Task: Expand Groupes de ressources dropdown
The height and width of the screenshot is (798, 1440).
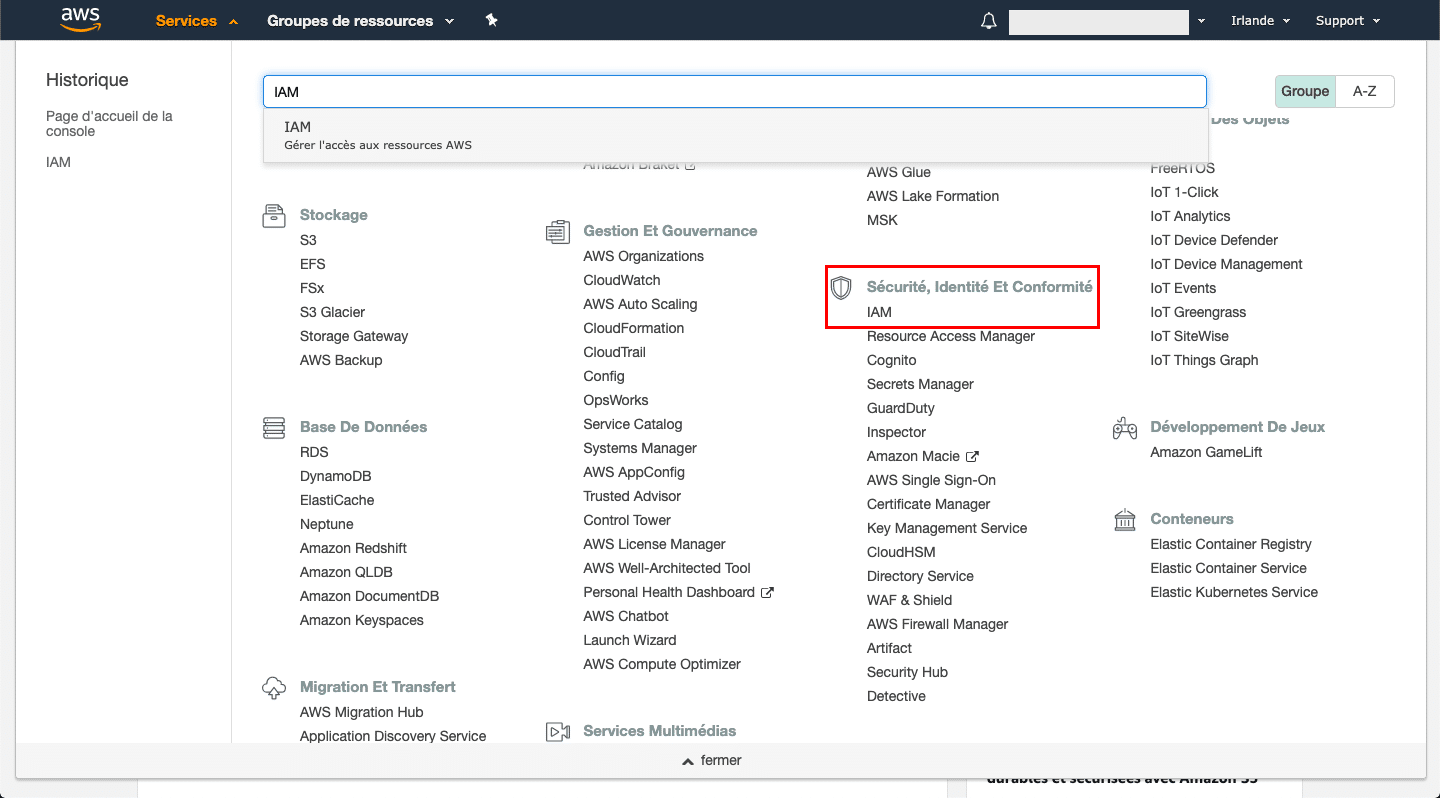Action: pyautogui.click(x=361, y=21)
